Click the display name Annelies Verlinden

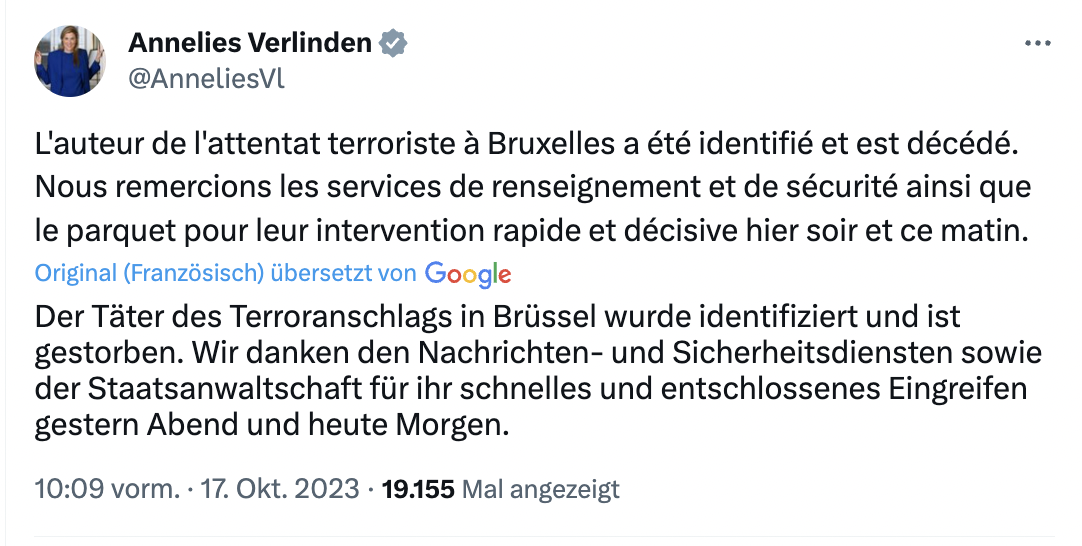(x=250, y=44)
